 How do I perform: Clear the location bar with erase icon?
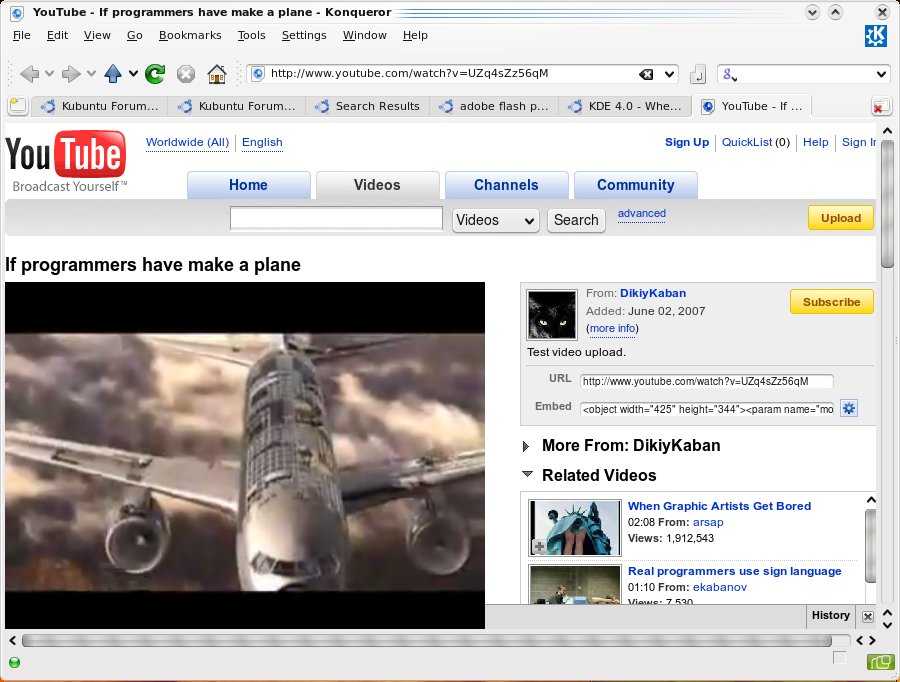click(x=647, y=74)
